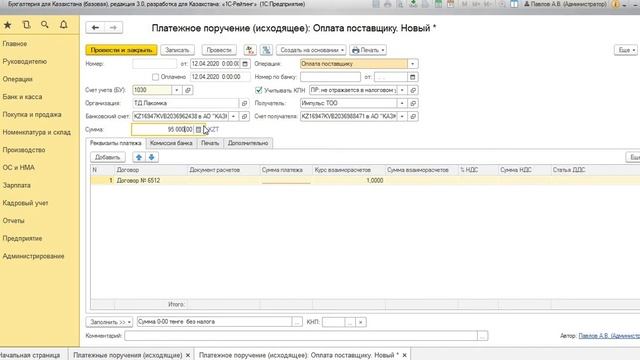The width and height of the screenshot is (640, 360).
Task: Switch to the Дополнительно tab
Action: coord(248,143)
